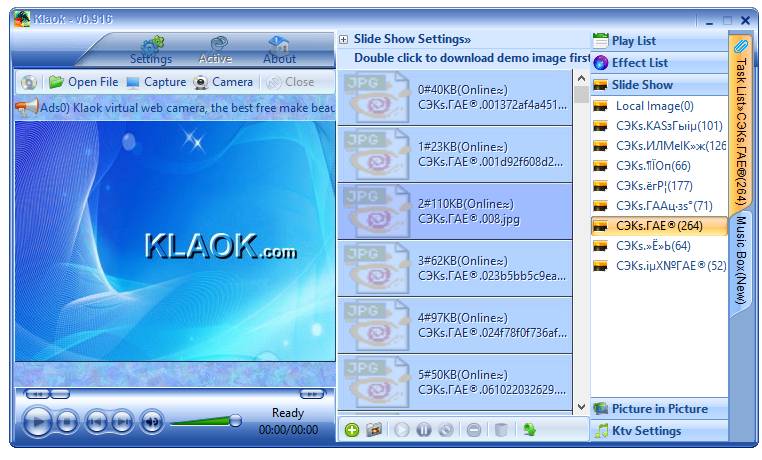This screenshot has height=460, width=762.
Task: Select the slide show category ending (66)
Action: coord(659,166)
